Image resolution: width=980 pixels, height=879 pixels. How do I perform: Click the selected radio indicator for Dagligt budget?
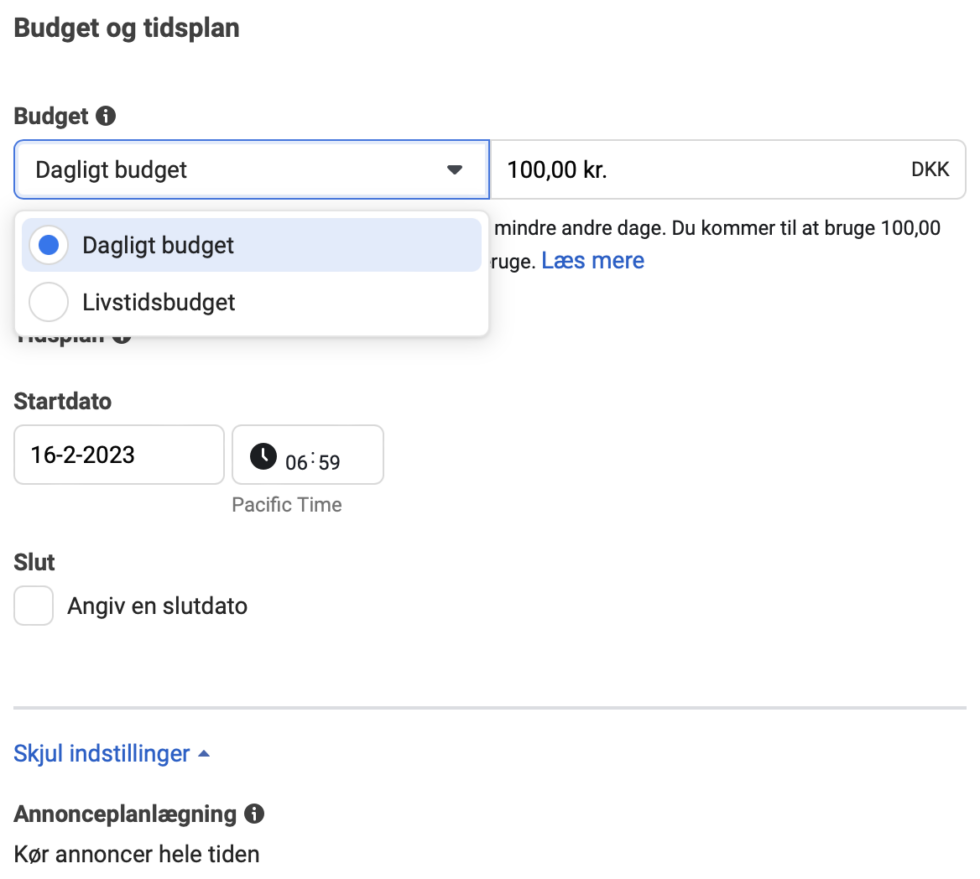coord(48,244)
